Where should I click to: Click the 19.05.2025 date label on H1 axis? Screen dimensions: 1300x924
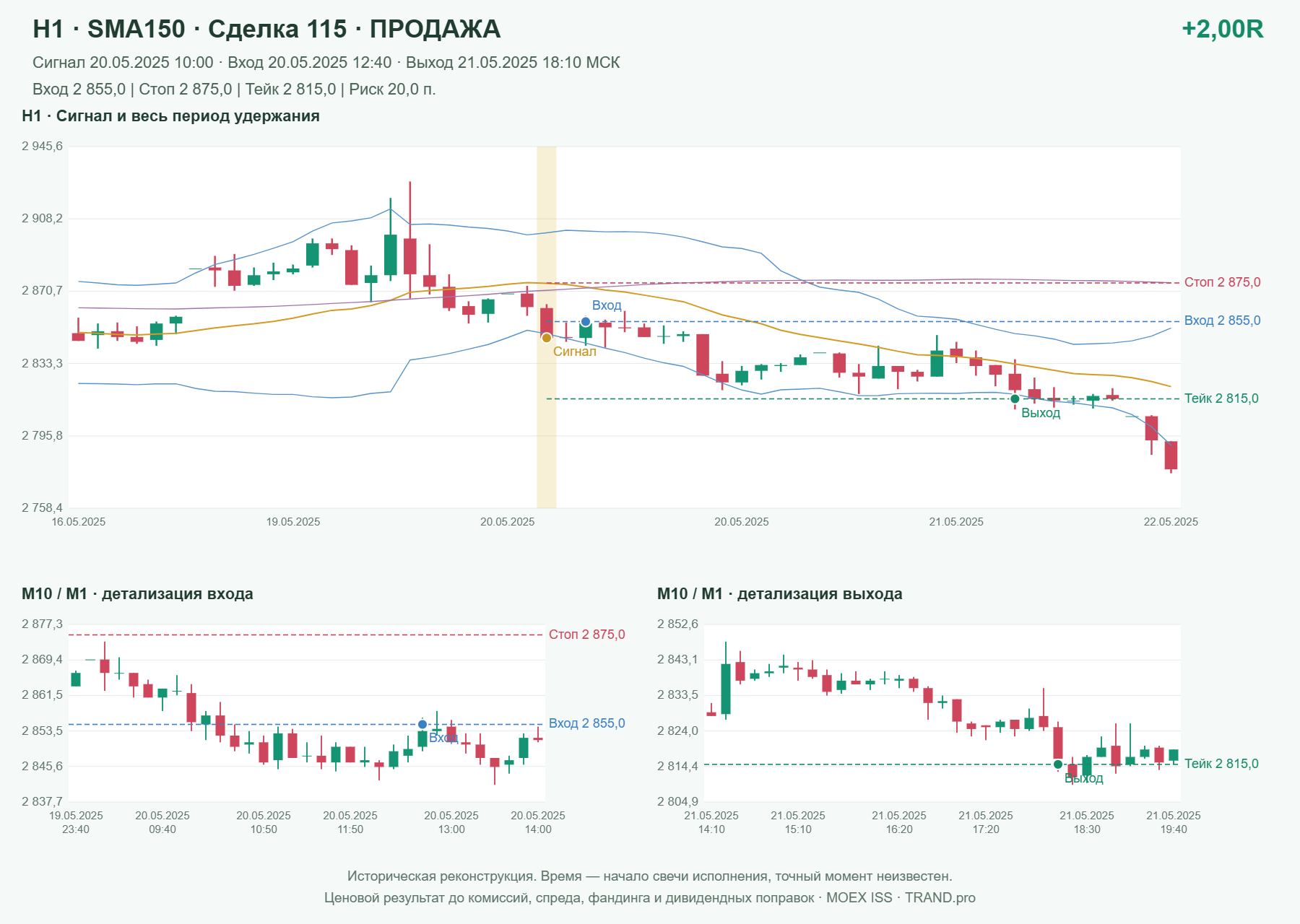(x=292, y=522)
